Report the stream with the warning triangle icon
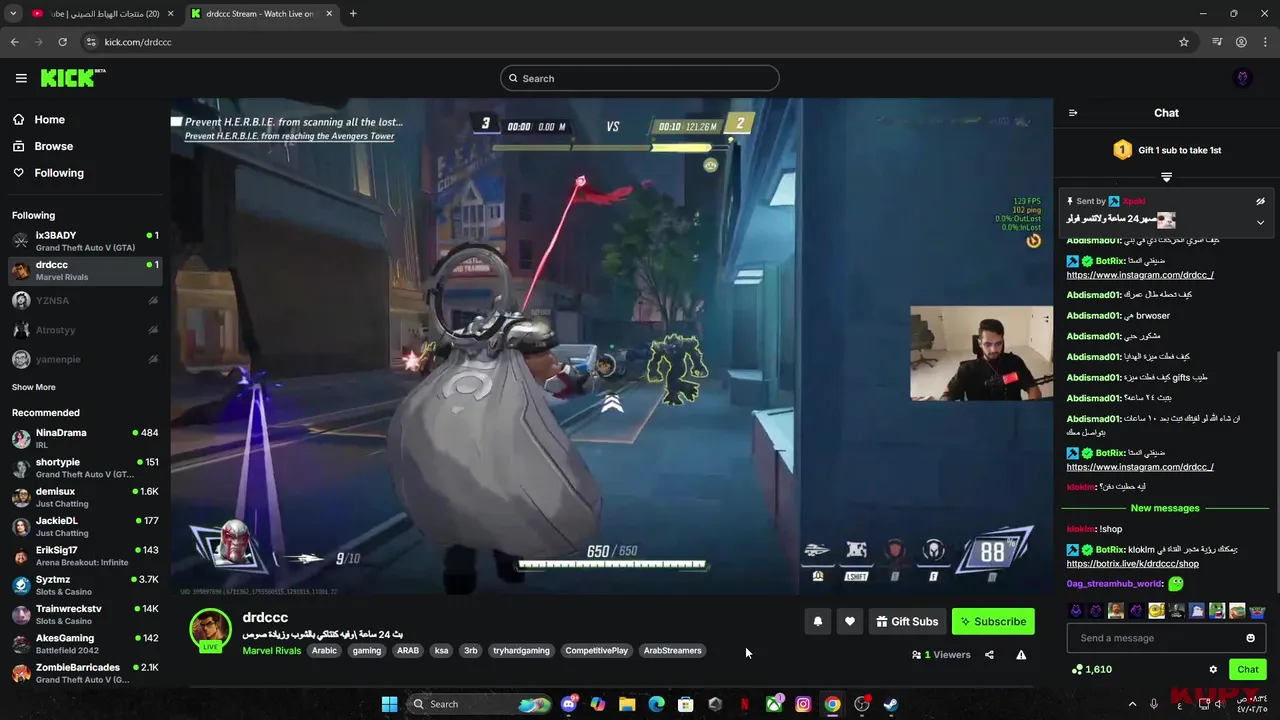The width and height of the screenshot is (1280, 720). pyautogui.click(x=1021, y=655)
